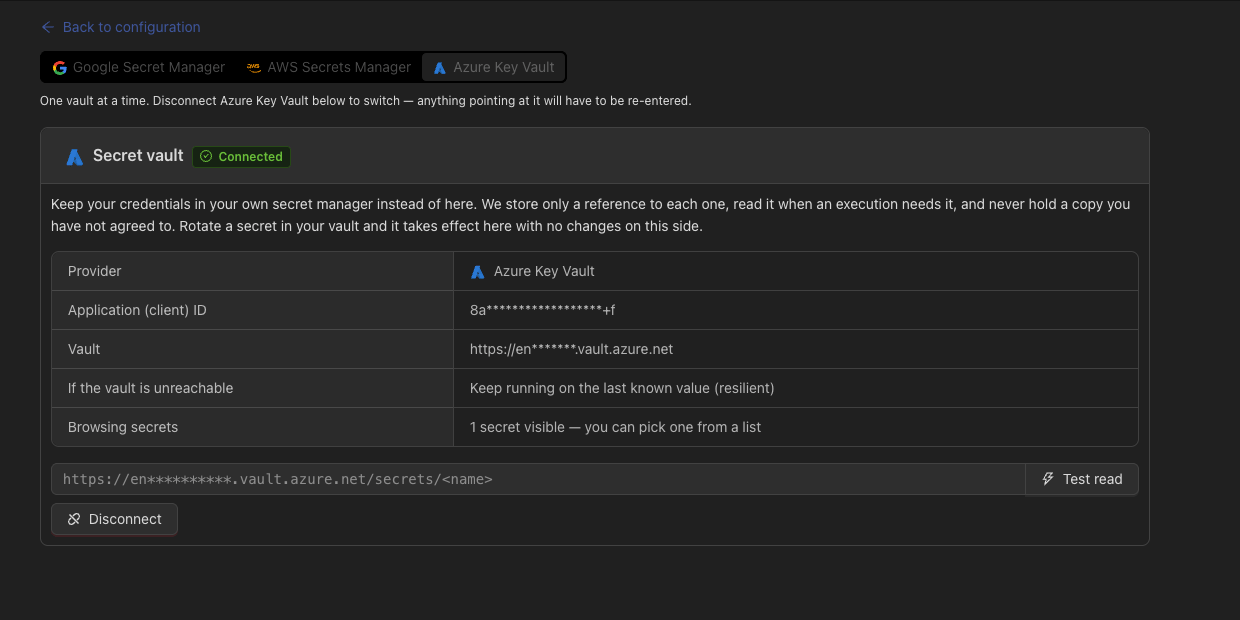1240x620 pixels.
Task: Select the 'Vault' row label
Action: coord(84,349)
